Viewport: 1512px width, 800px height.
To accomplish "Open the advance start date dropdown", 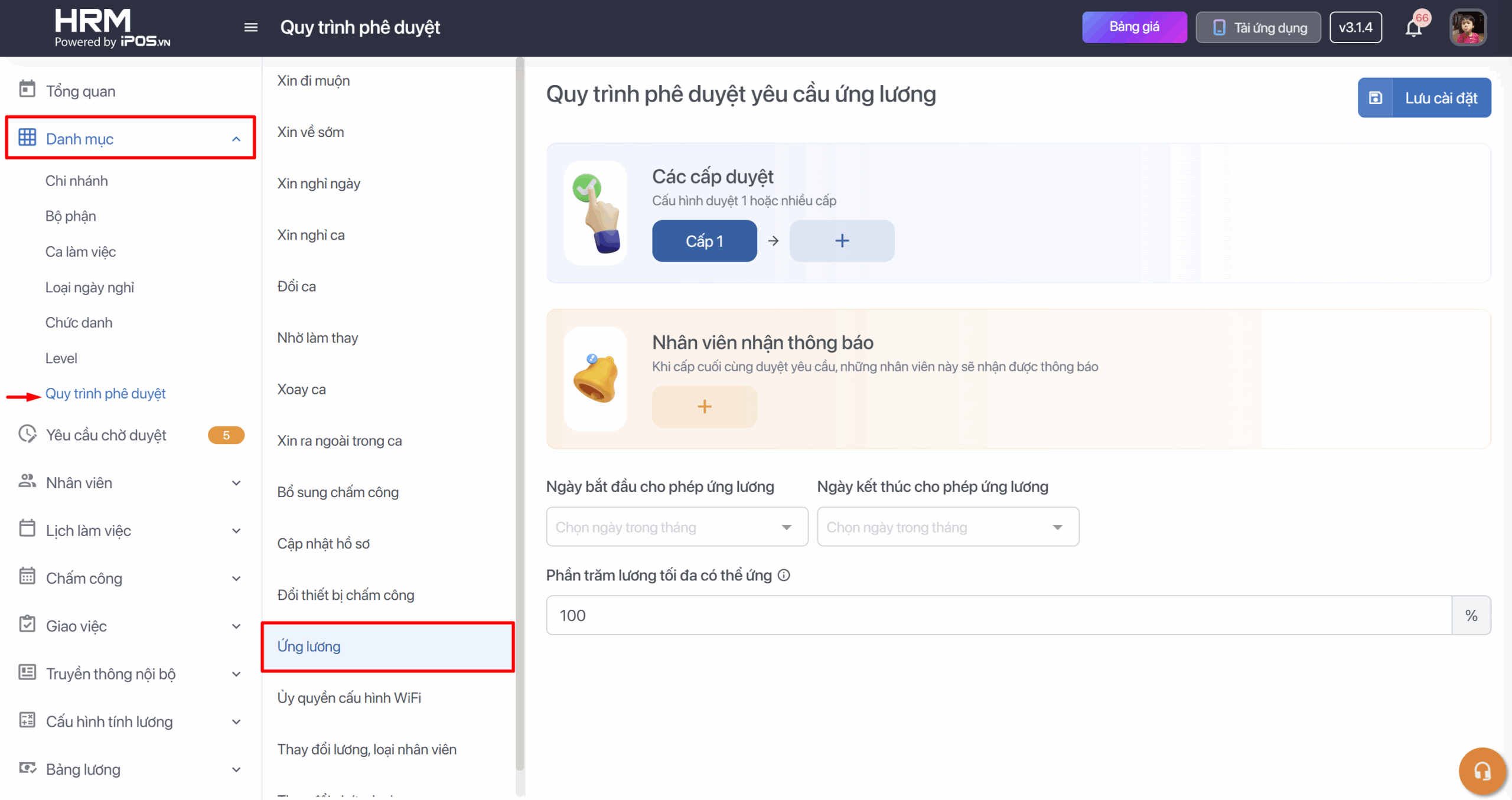I will click(x=677, y=527).
